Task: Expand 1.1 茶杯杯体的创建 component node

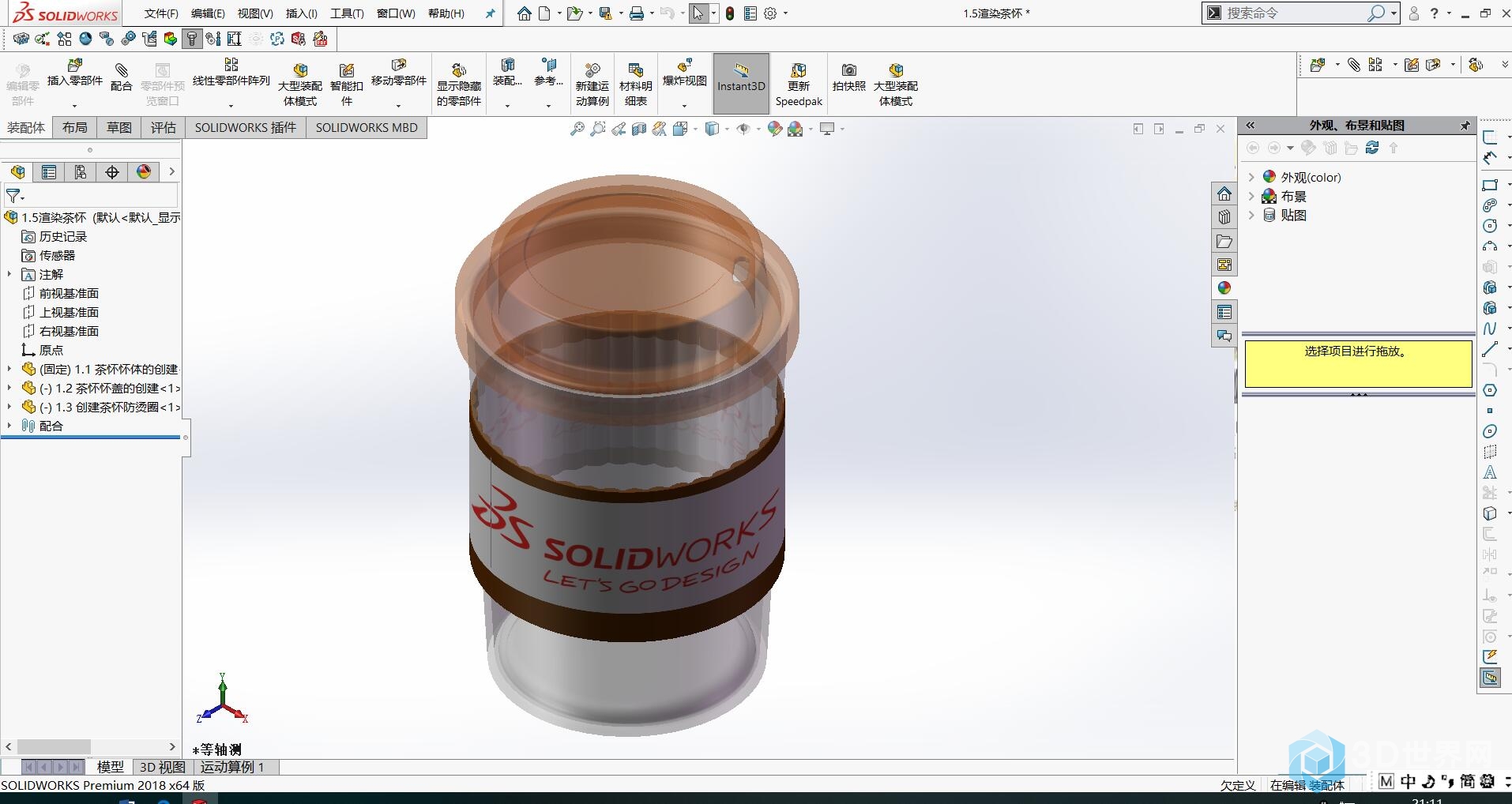Action: click(x=9, y=369)
